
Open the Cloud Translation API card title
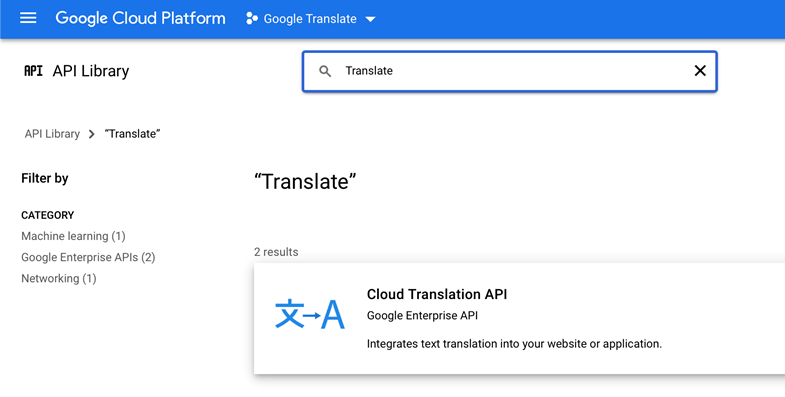437,294
